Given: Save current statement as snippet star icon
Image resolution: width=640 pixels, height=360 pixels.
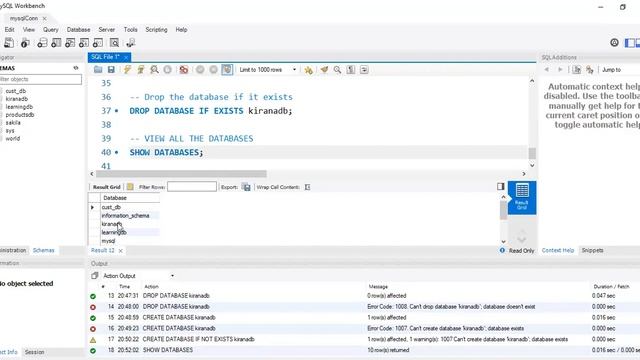Looking at the screenshot, I should click(309, 70).
